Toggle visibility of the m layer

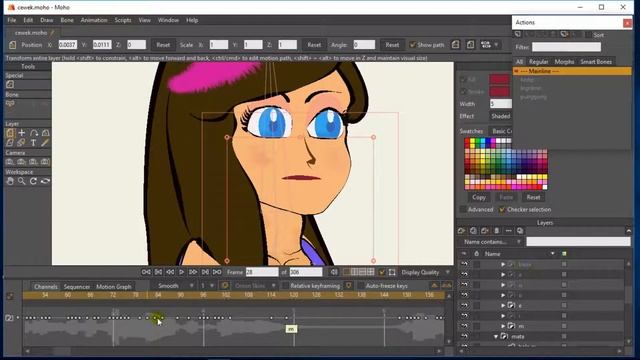click(x=464, y=326)
